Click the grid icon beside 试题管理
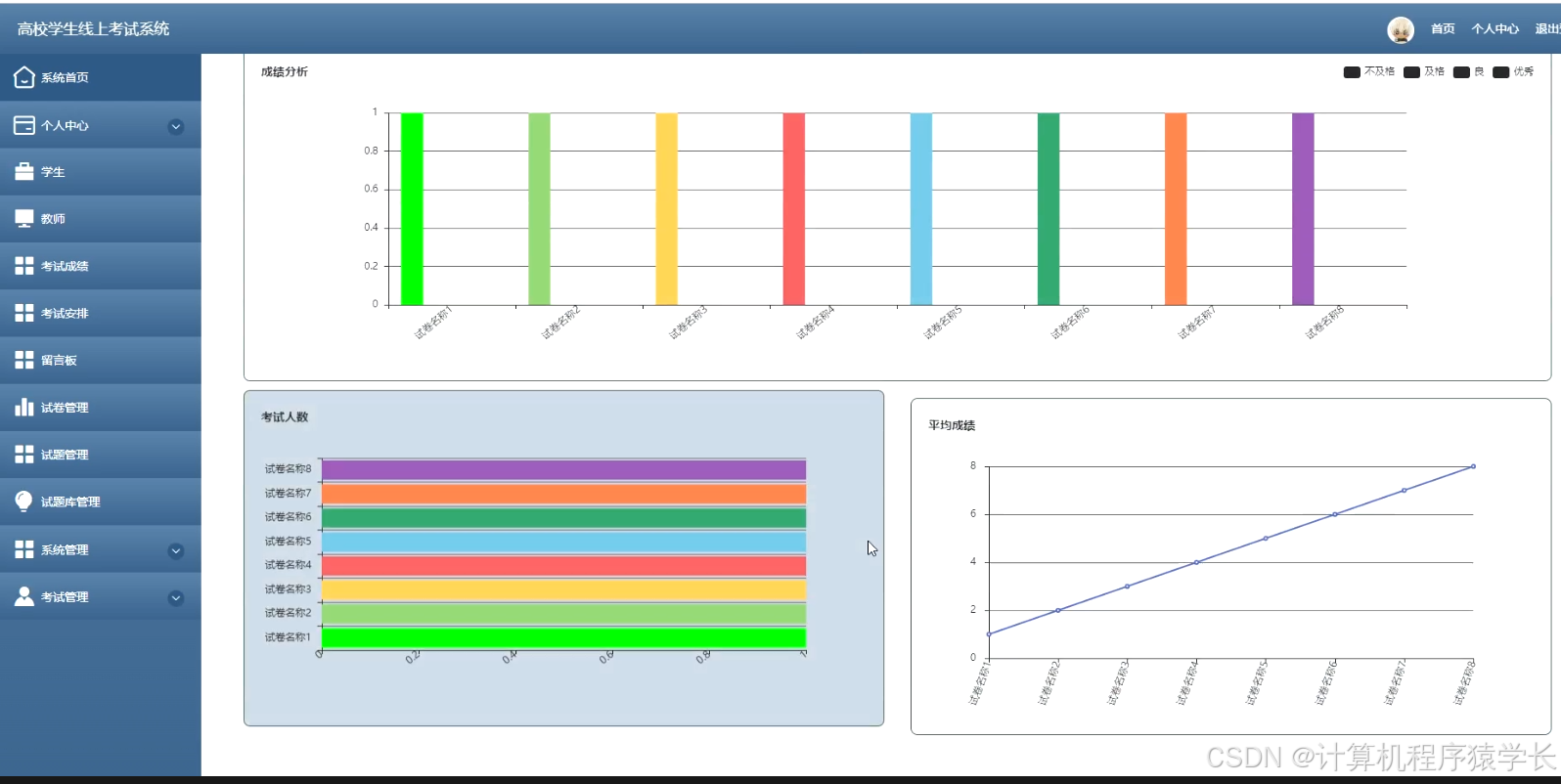Image resolution: width=1561 pixels, height=784 pixels. pos(24,455)
